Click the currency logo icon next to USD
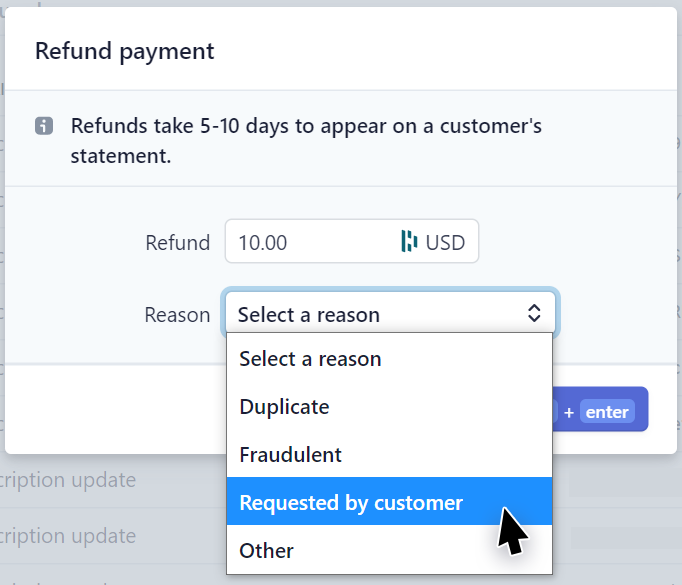 [409, 241]
